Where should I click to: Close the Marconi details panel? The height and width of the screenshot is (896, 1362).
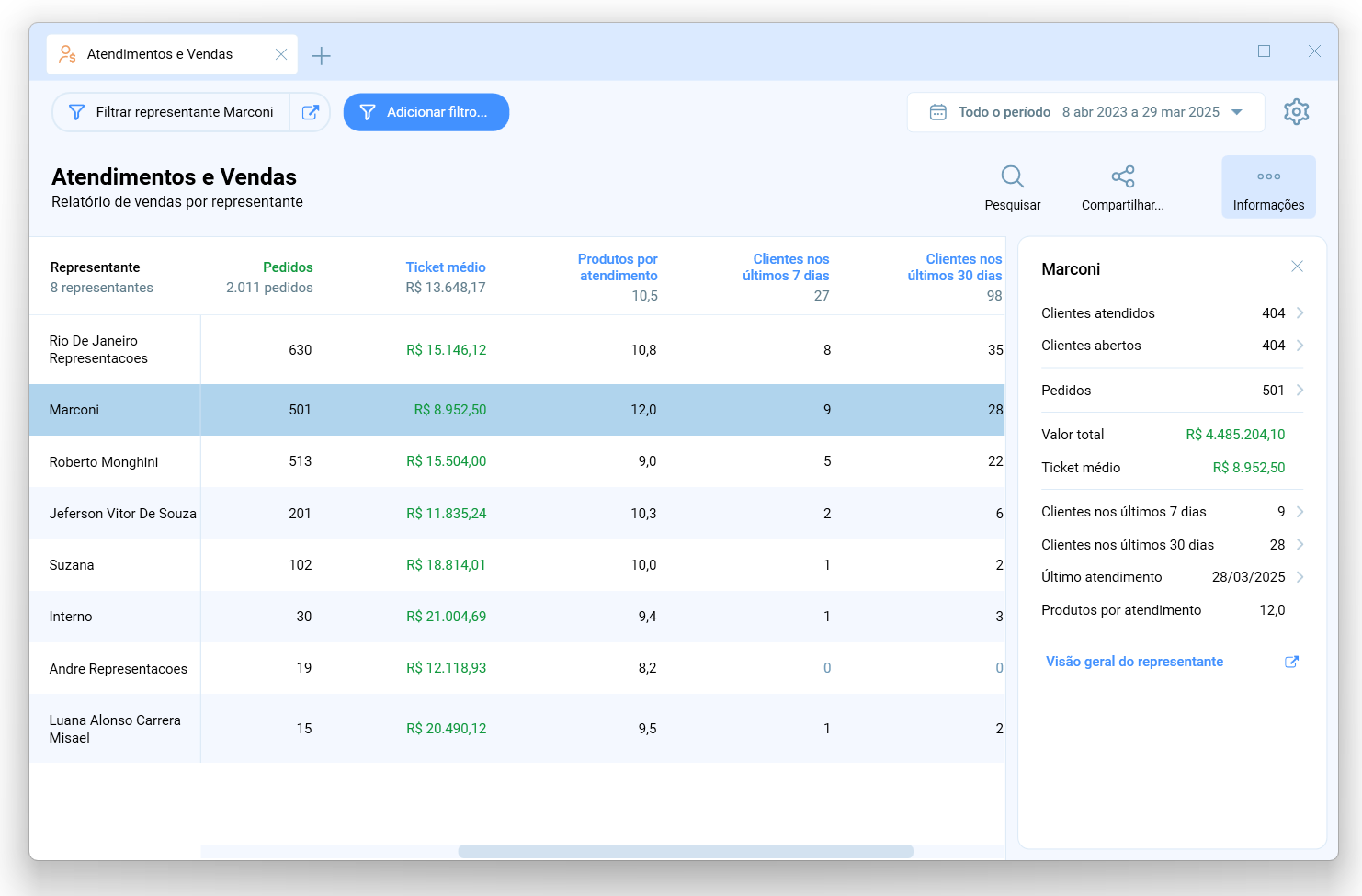tap(1297, 267)
